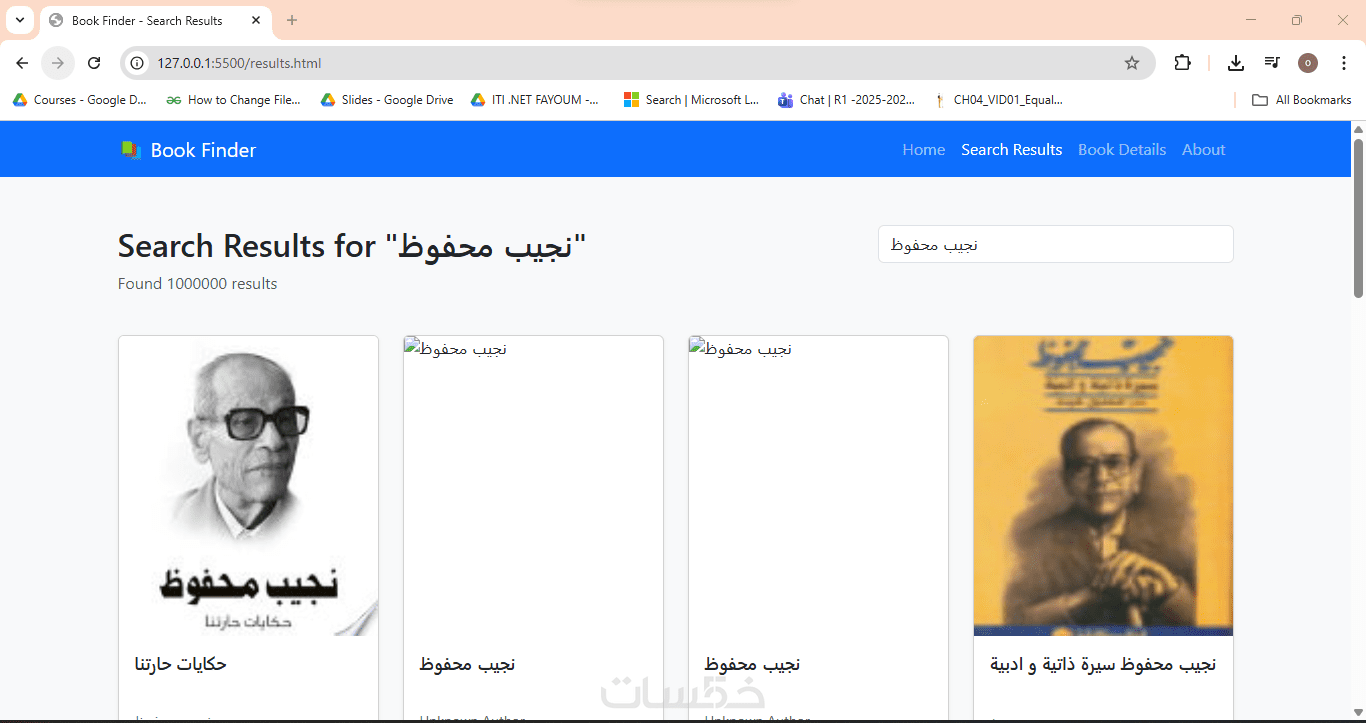Open the Search | Microsoft L... bookmark
Viewport: 1366px width, 723px height.
(x=691, y=100)
